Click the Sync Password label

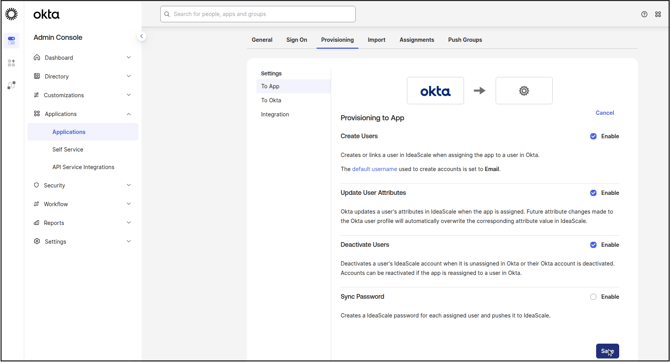tap(362, 297)
